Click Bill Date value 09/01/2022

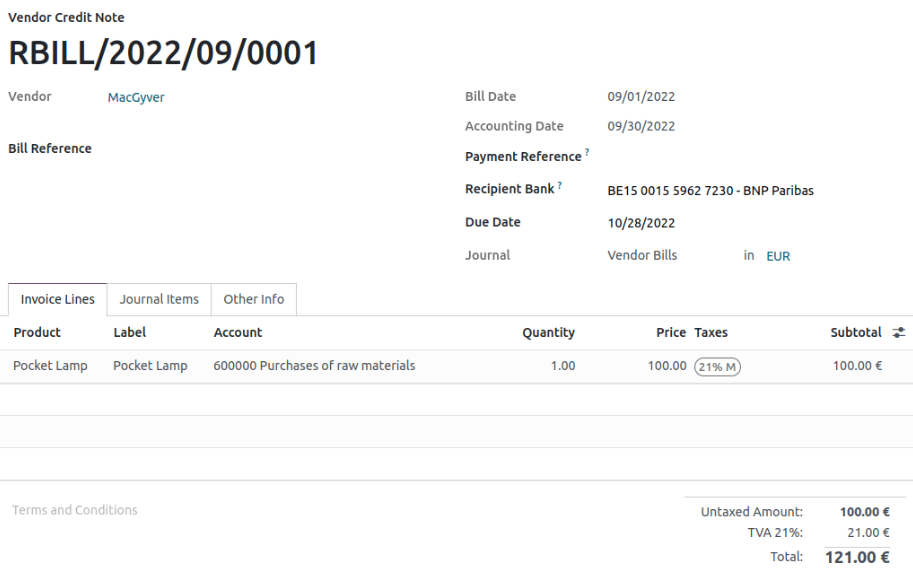641,97
